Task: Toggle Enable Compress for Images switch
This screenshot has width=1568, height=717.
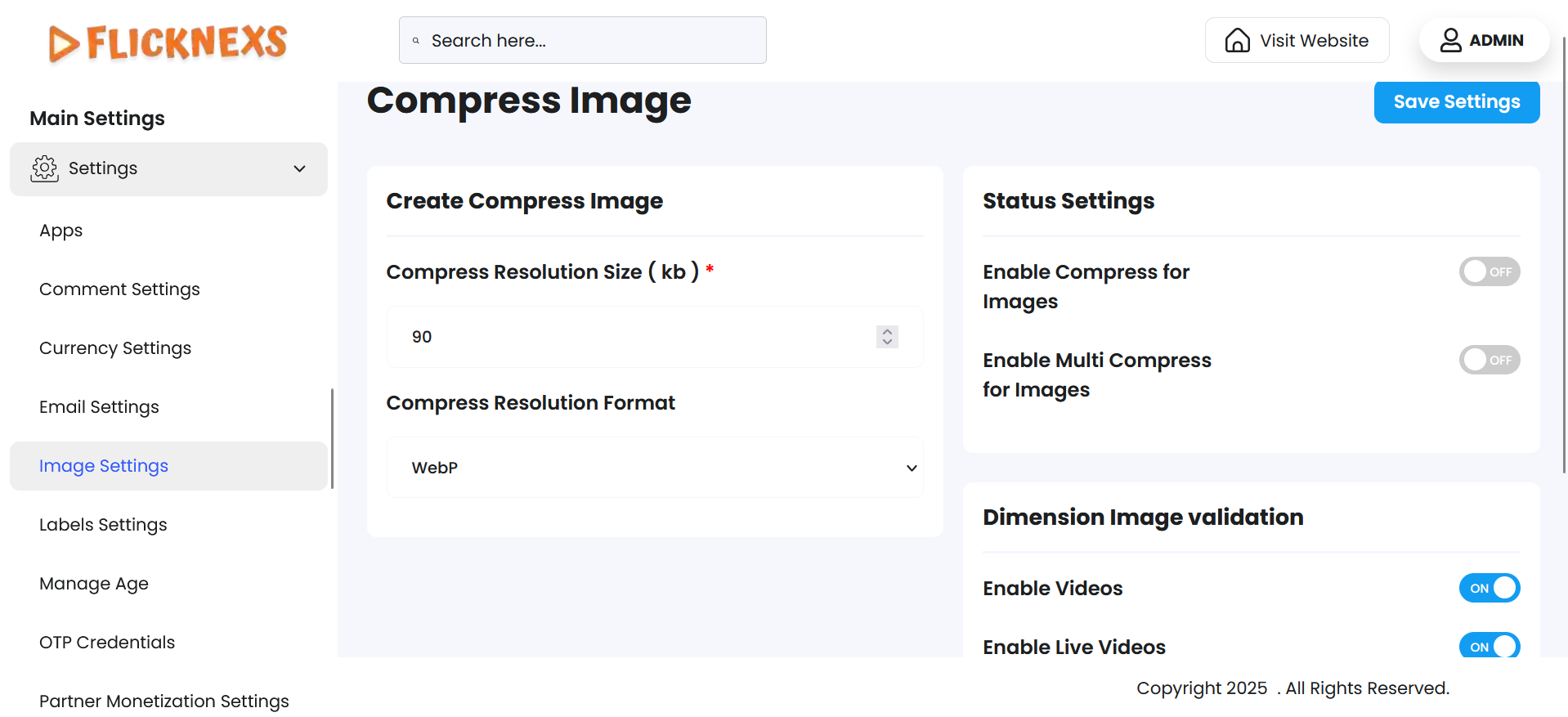Action: coord(1489,272)
